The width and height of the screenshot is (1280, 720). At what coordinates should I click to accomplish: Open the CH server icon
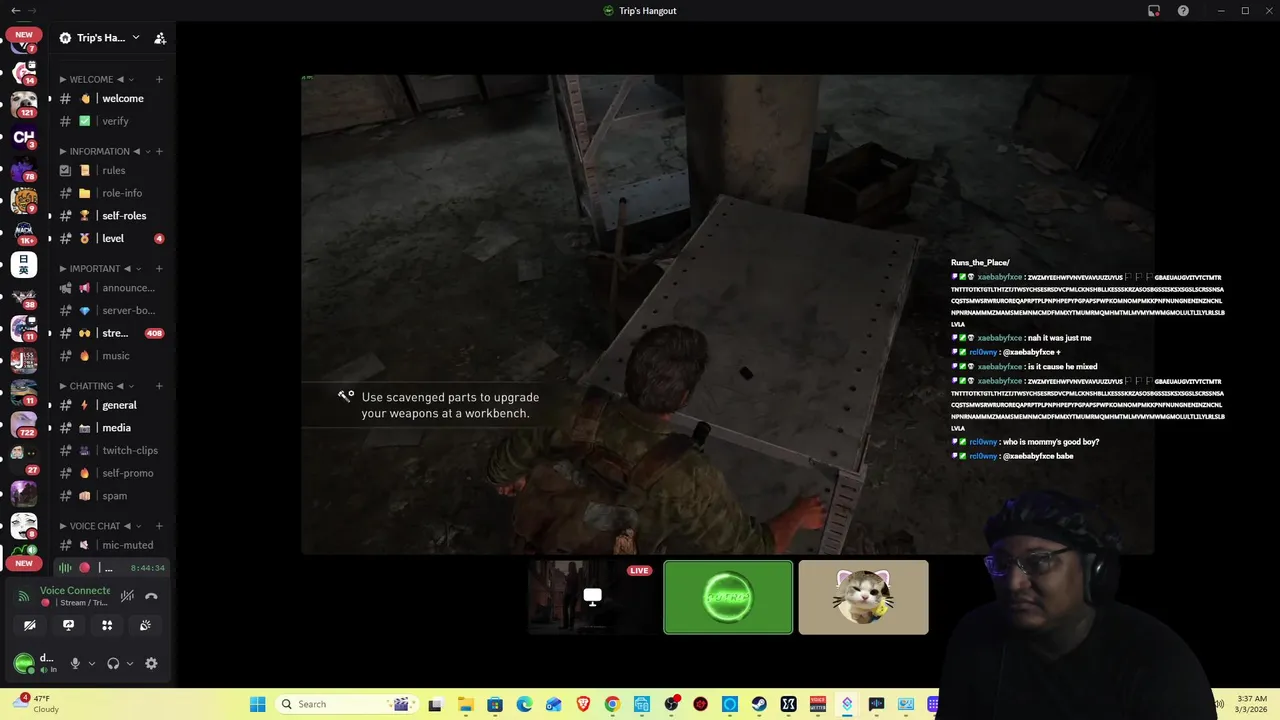[x=24, y=136]
